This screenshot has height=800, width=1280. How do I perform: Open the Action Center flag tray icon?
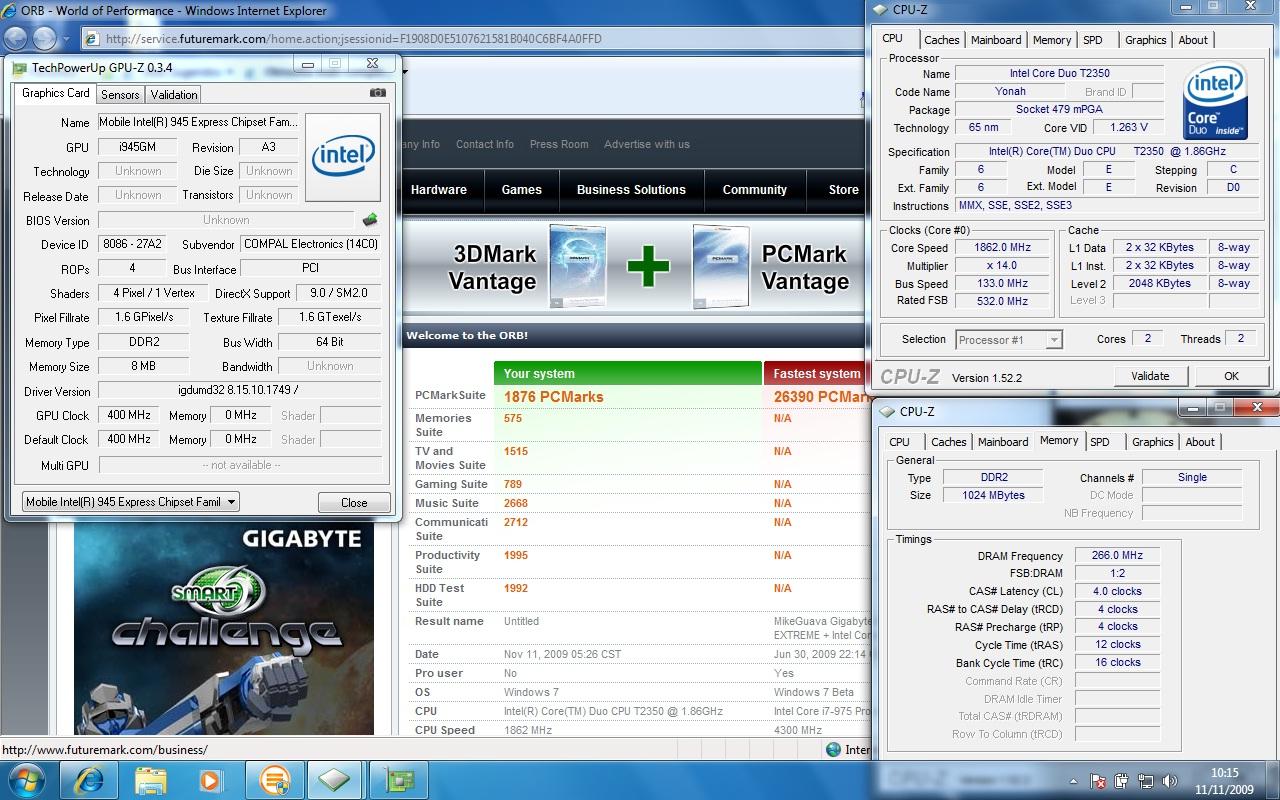pyautogui.click(x=1098, y=782)
